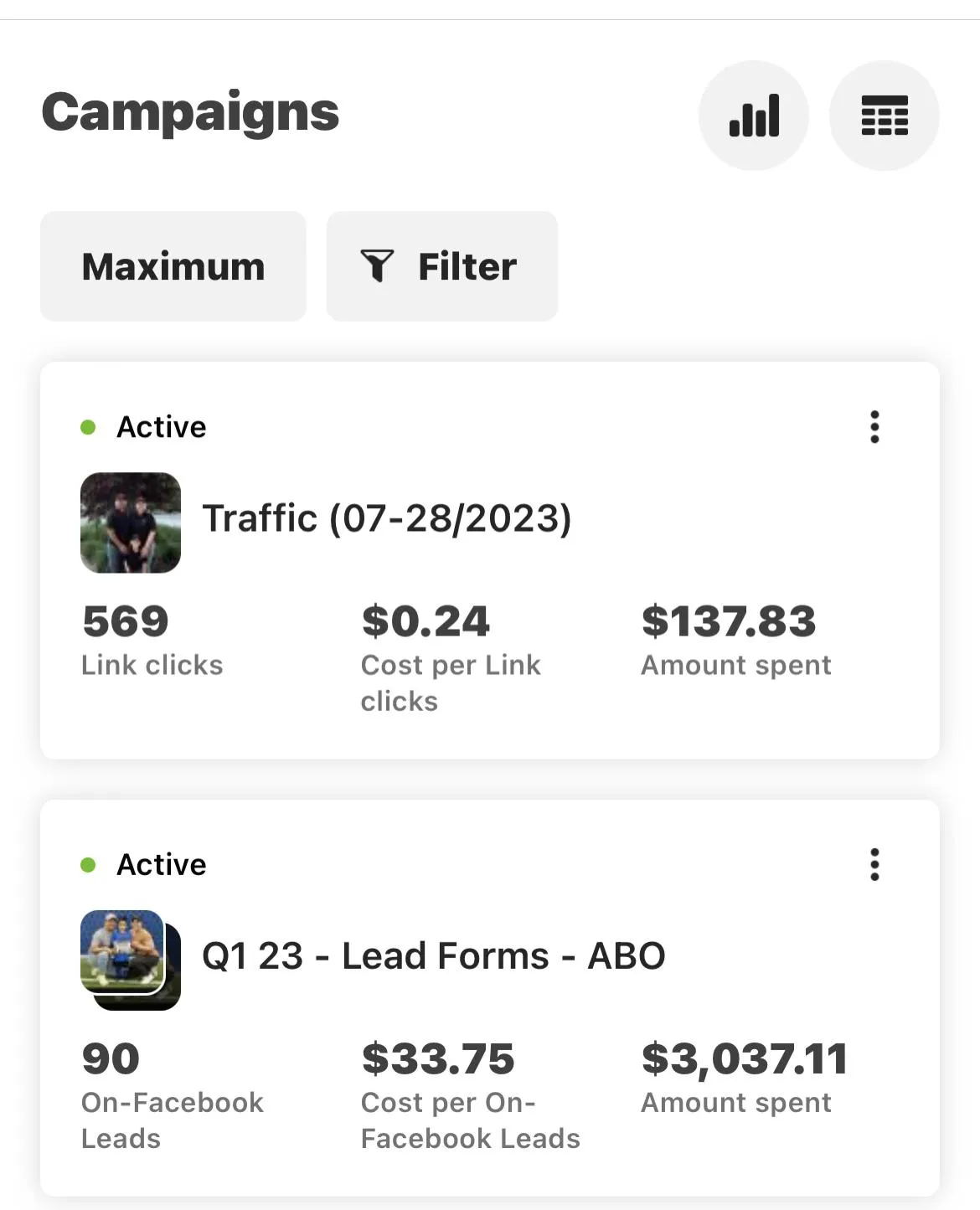Open the Maximum date range selector
The height and width of the screenshot is (1210, 980).
tap(173, 266)
